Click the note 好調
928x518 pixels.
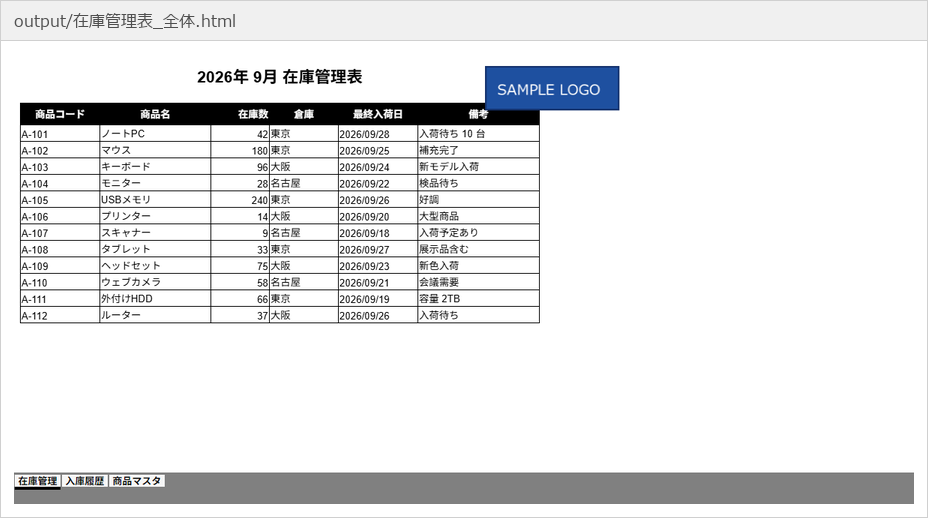coord(478,200)
